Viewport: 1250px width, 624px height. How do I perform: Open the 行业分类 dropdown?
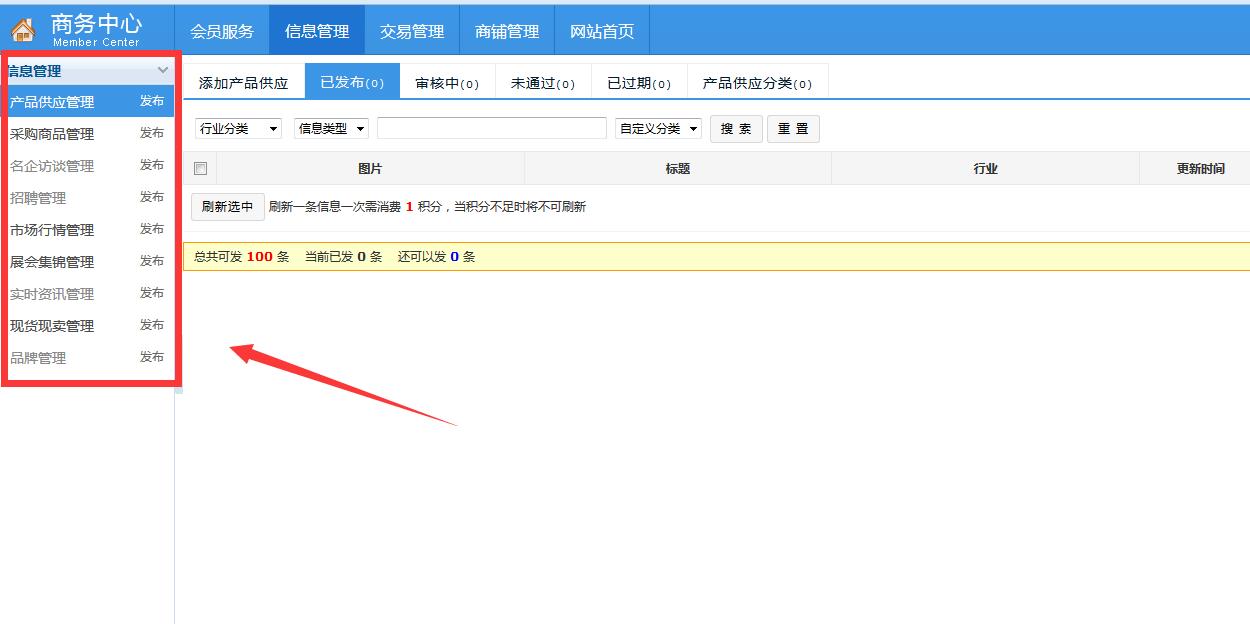click(238, 129)
